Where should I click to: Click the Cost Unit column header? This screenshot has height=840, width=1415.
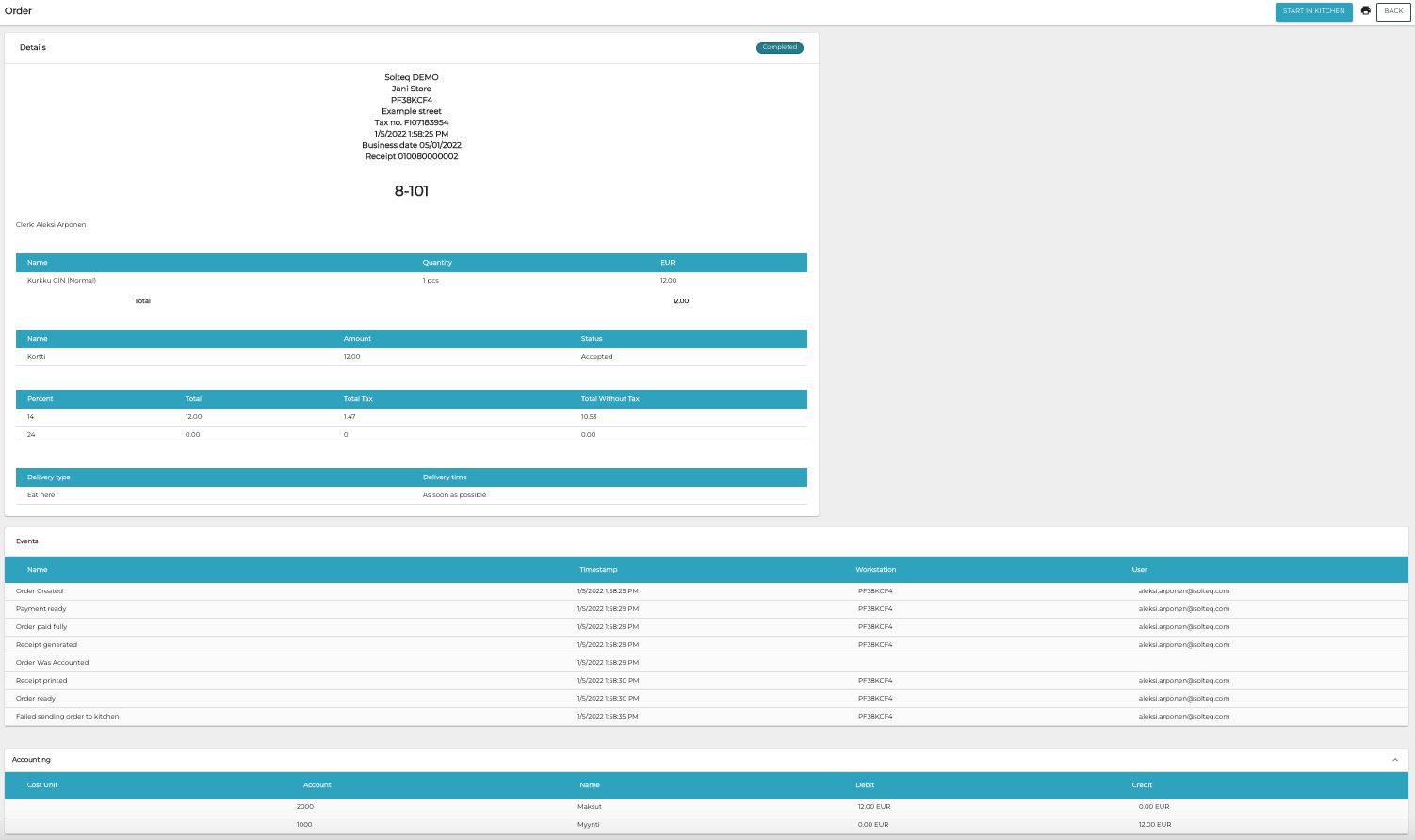[x=42, y=785]
